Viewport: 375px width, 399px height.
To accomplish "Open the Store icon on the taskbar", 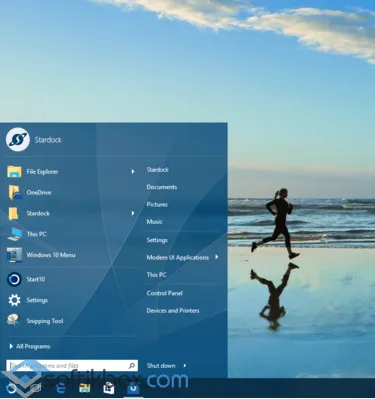I will pyautogui.click(x=109, y=389).
